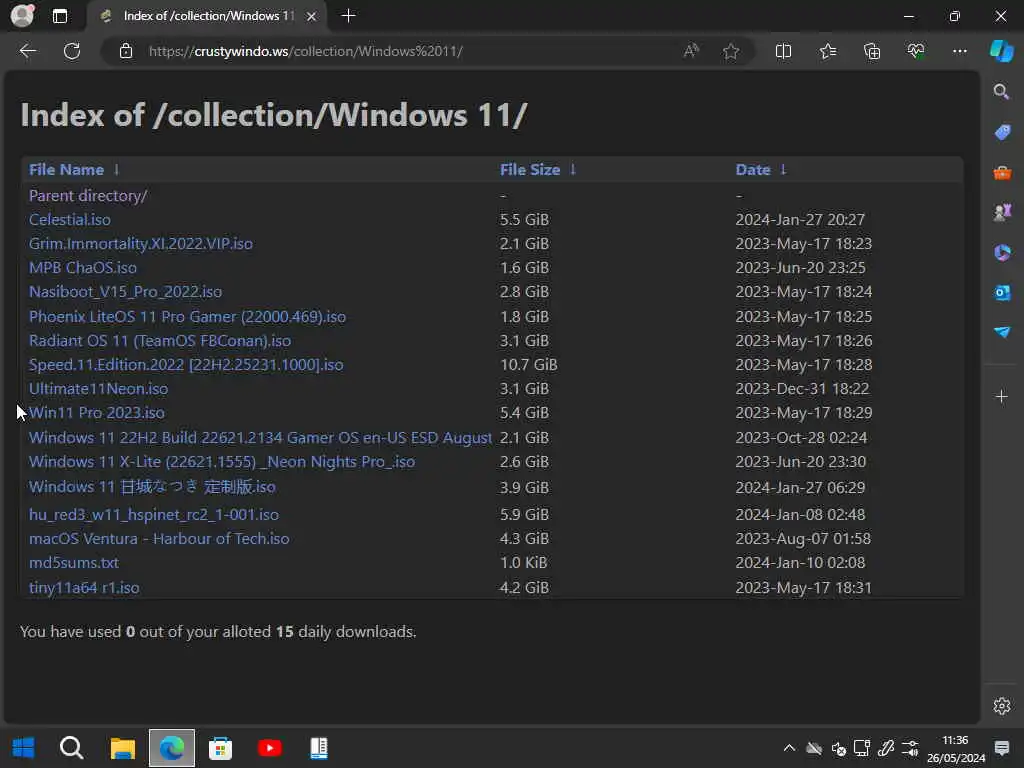Download macOS Ventura - Harbour of Tech.iso
1024x768 pixels.
[x=159, y=539]
